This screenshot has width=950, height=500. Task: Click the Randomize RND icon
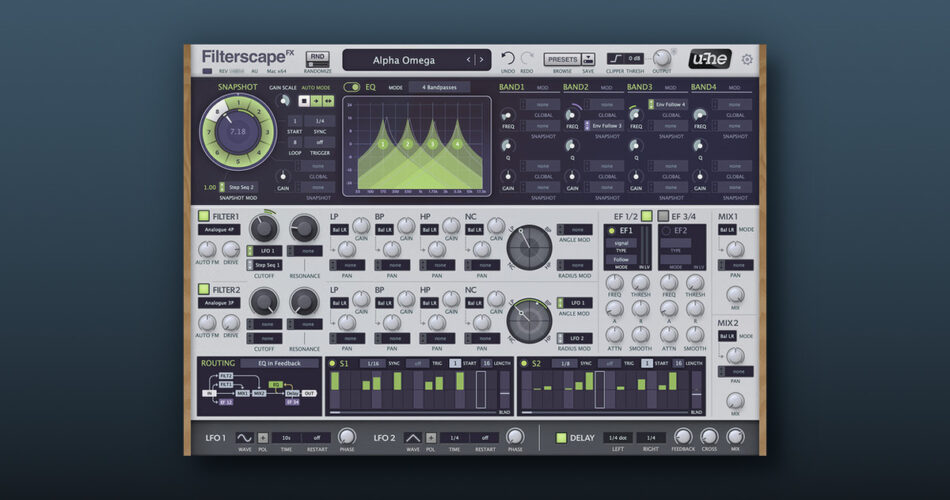pyautogui.click(x=317, y=58)
